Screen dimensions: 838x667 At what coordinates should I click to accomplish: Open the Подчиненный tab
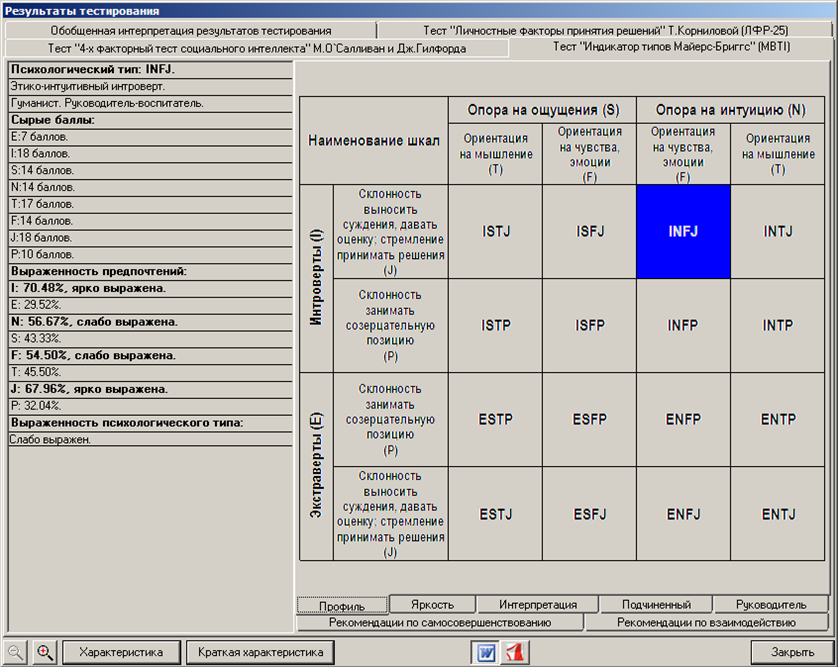(656, 604)
